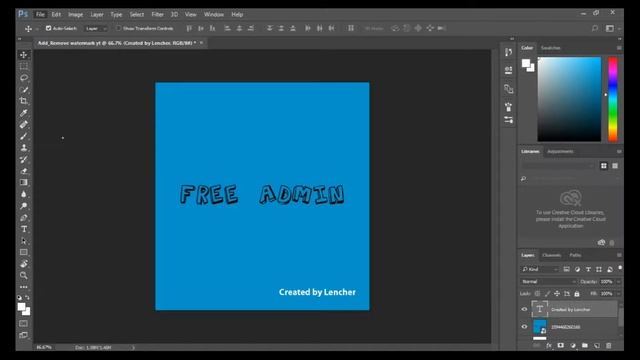This screenshot has width=640, height=360.
Task: Switch to the Adjustments tab
Action: pyautogui.click(x=560, y=151)
